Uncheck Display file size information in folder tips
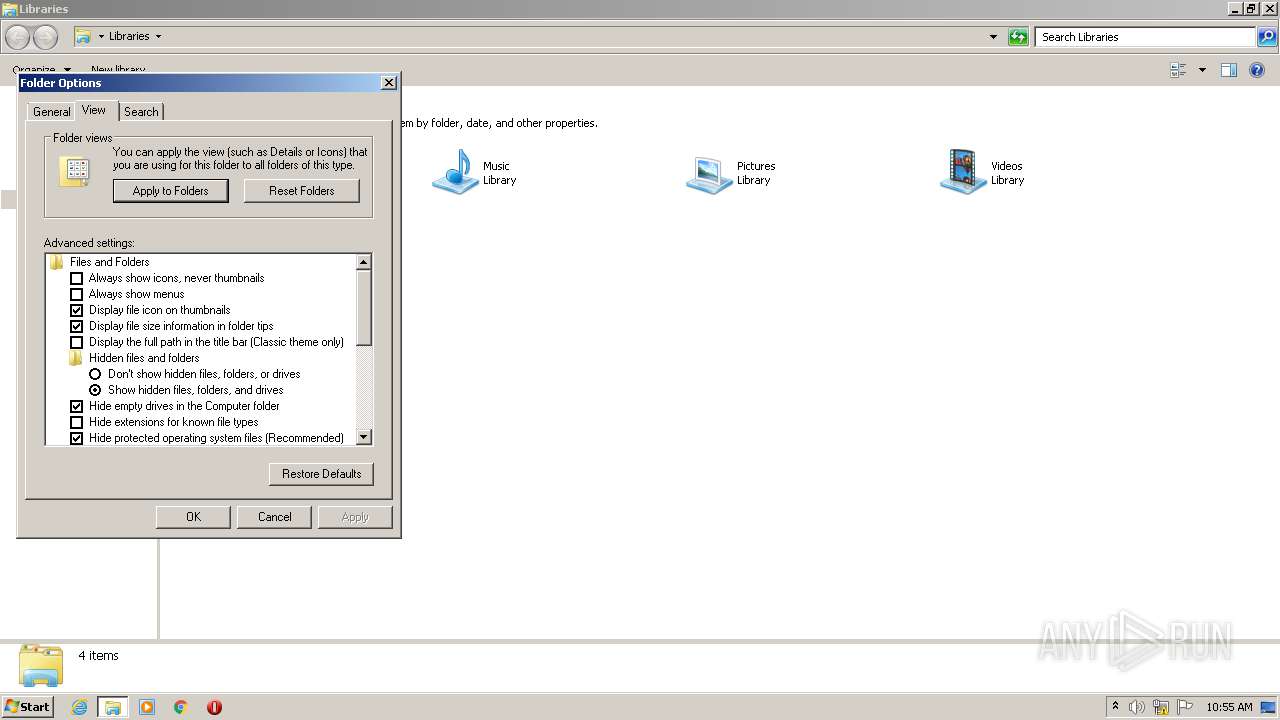Image resolution: width=1280 pixels, height=720 pixels. (x=76, y=326)
